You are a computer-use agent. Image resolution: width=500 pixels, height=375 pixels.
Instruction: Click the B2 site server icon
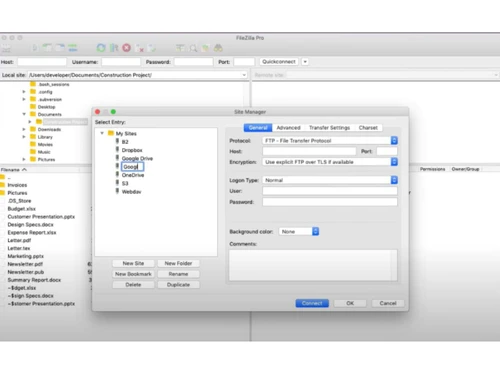coord(117,141)
